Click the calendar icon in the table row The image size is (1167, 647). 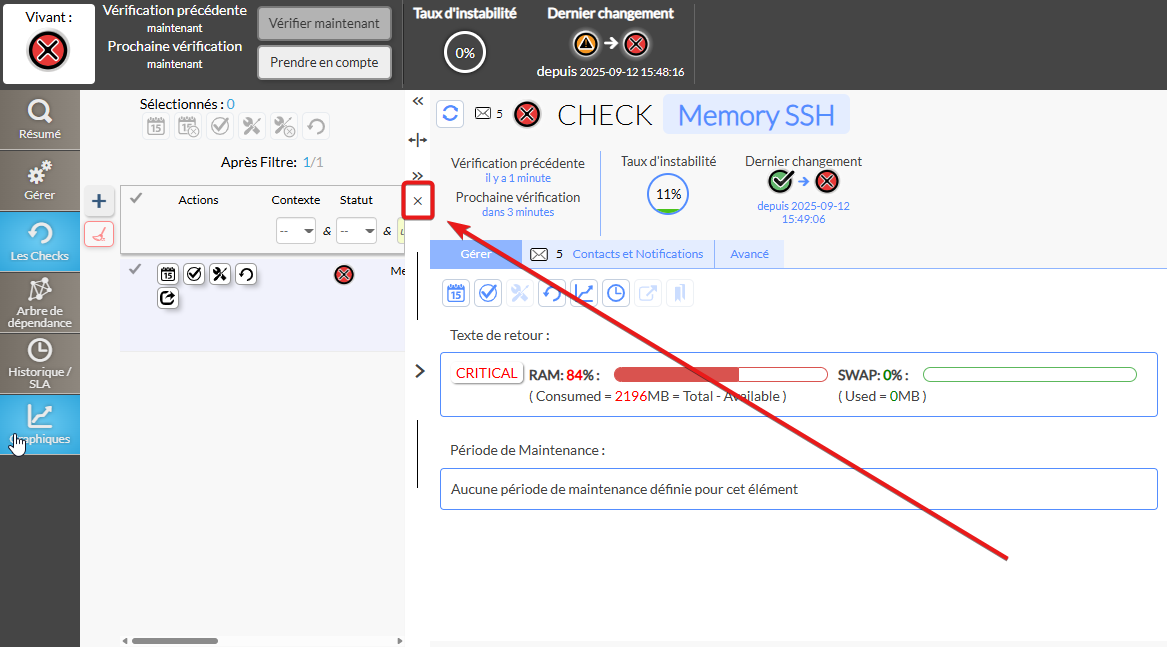point(168,274)
